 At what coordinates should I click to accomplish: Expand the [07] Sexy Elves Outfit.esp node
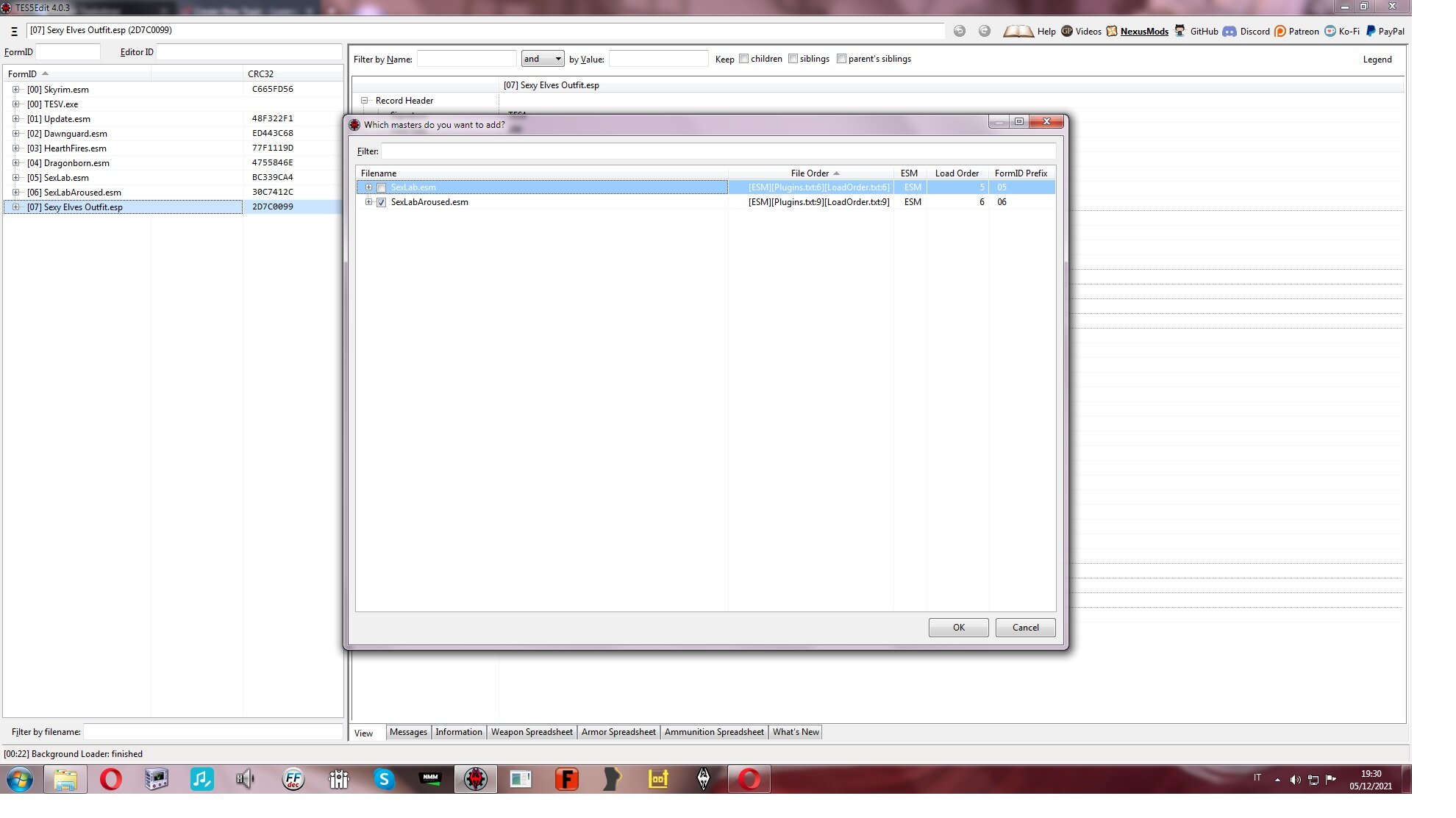point(15,207)
